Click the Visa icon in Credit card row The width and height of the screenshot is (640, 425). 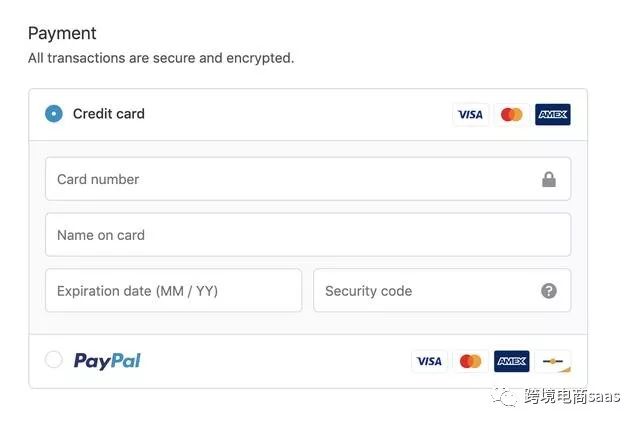coord(470,115)
